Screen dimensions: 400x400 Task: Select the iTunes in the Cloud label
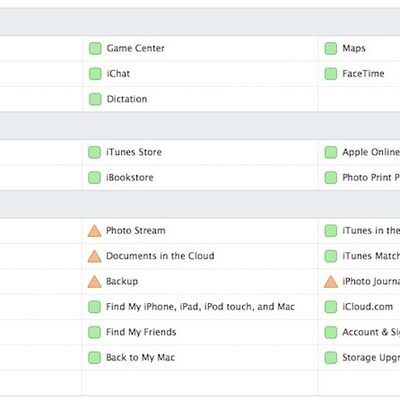371,230
